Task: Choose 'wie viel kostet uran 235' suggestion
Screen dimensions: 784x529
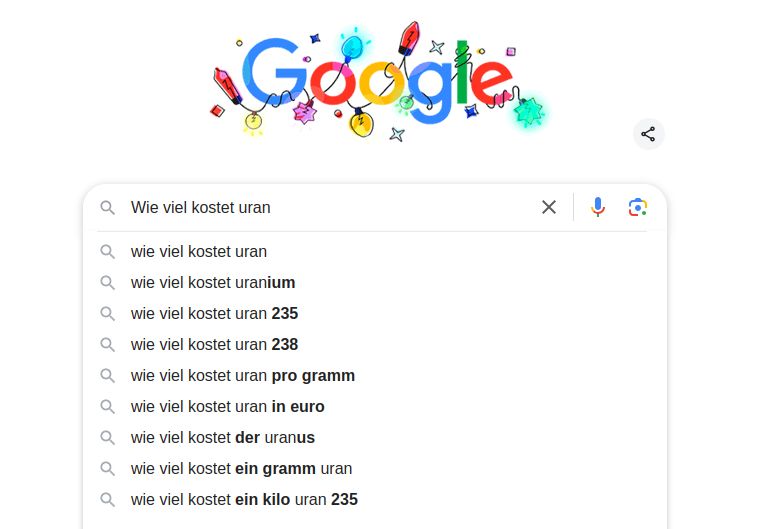Action: click(214, 314)
